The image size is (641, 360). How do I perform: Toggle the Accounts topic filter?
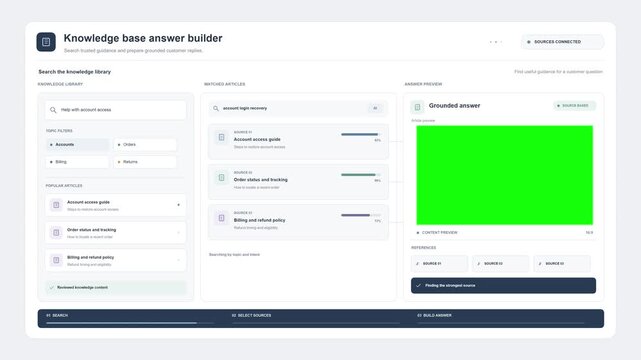tap(78, 145)
